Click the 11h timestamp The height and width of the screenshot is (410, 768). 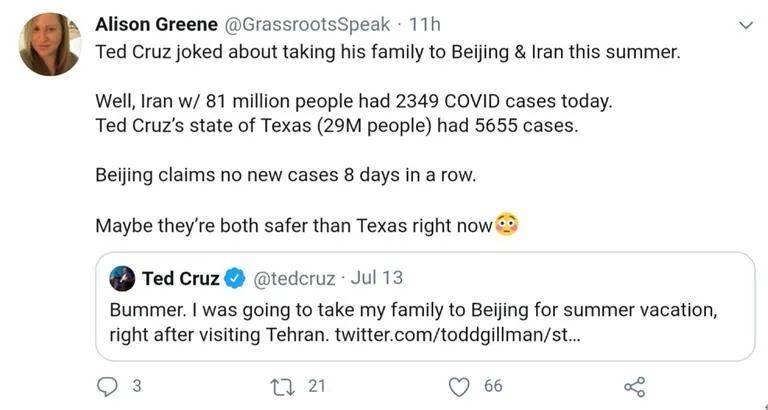(431, 23)
